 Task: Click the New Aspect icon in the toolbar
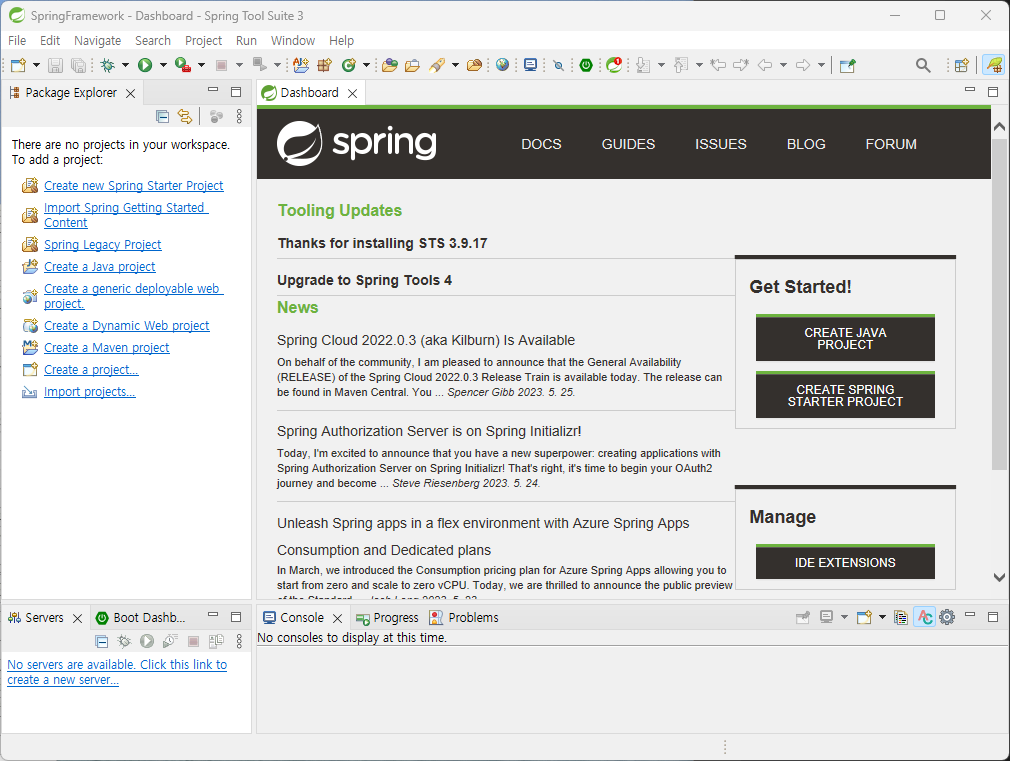point(301,65)
